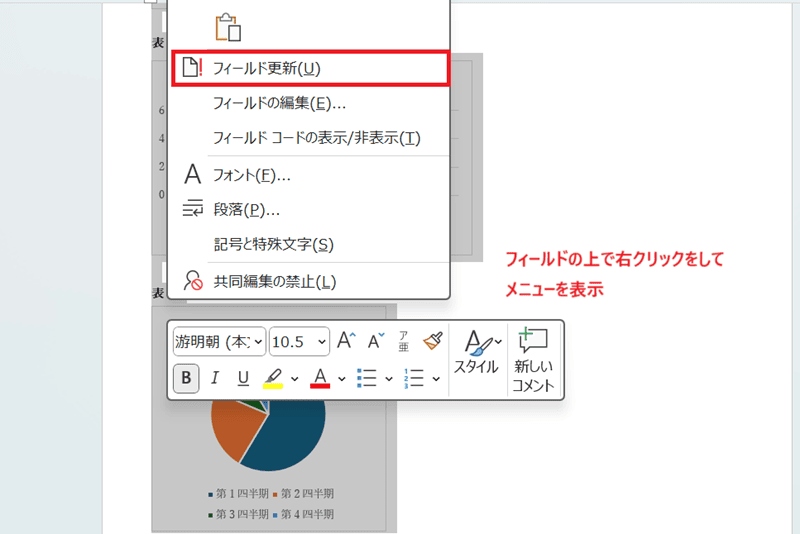800x534 pixels.
Task: Expand numbered list style dropdown arrow
Action: click(x=436, y=379)
